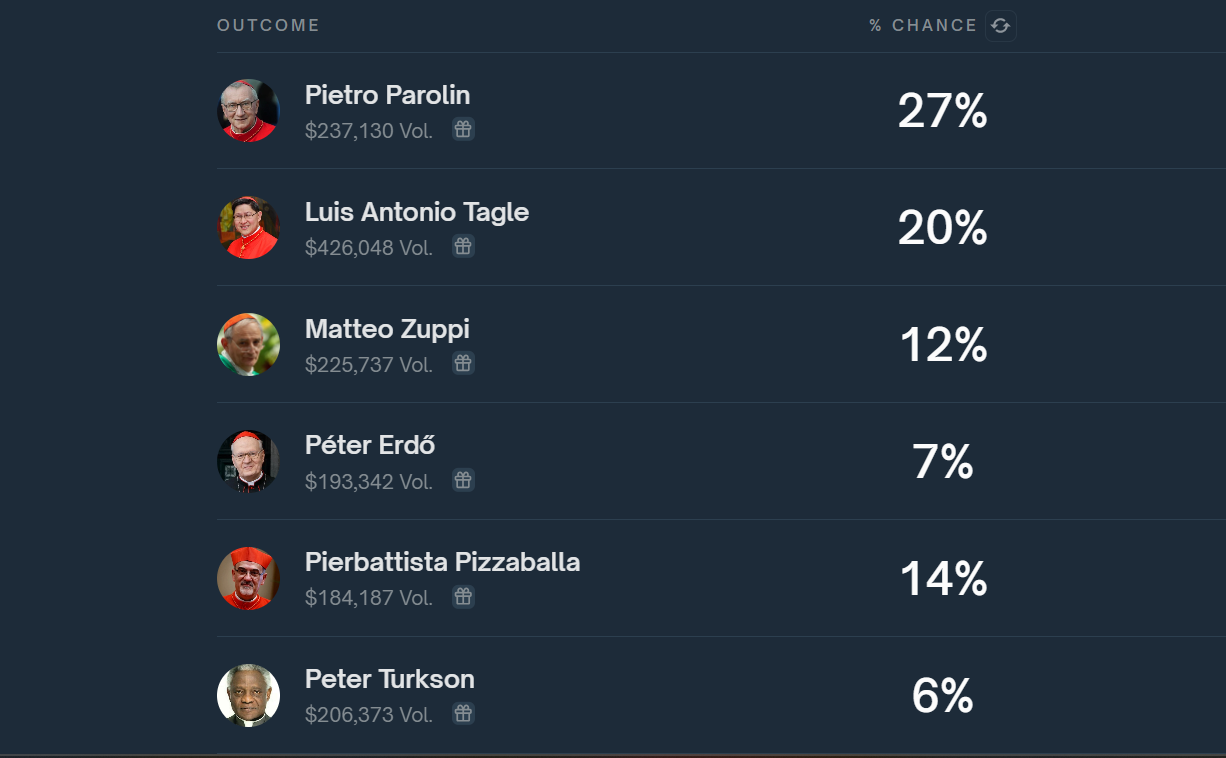The width and height of the screenshot is (1226, 758).
Task: Open Luis Antonio Tagle's avatar photo
Action: coord(248,228)
